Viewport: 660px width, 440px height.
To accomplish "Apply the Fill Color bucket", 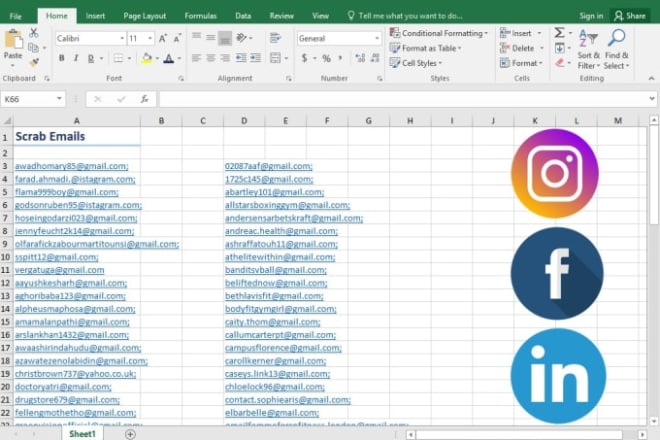I will point(146,58).
